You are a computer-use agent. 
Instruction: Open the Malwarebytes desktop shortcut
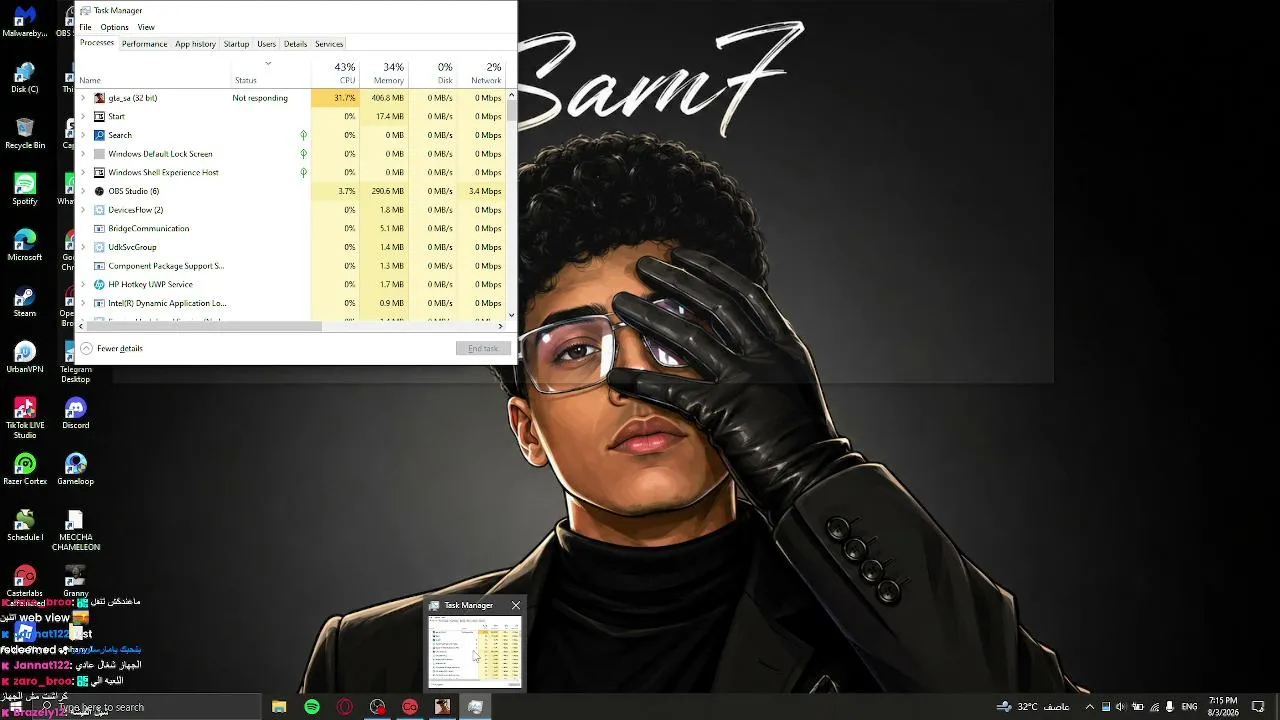pos(24,21)
